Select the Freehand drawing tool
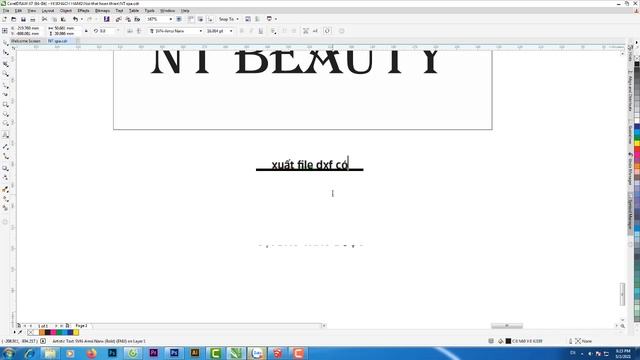 5,85
